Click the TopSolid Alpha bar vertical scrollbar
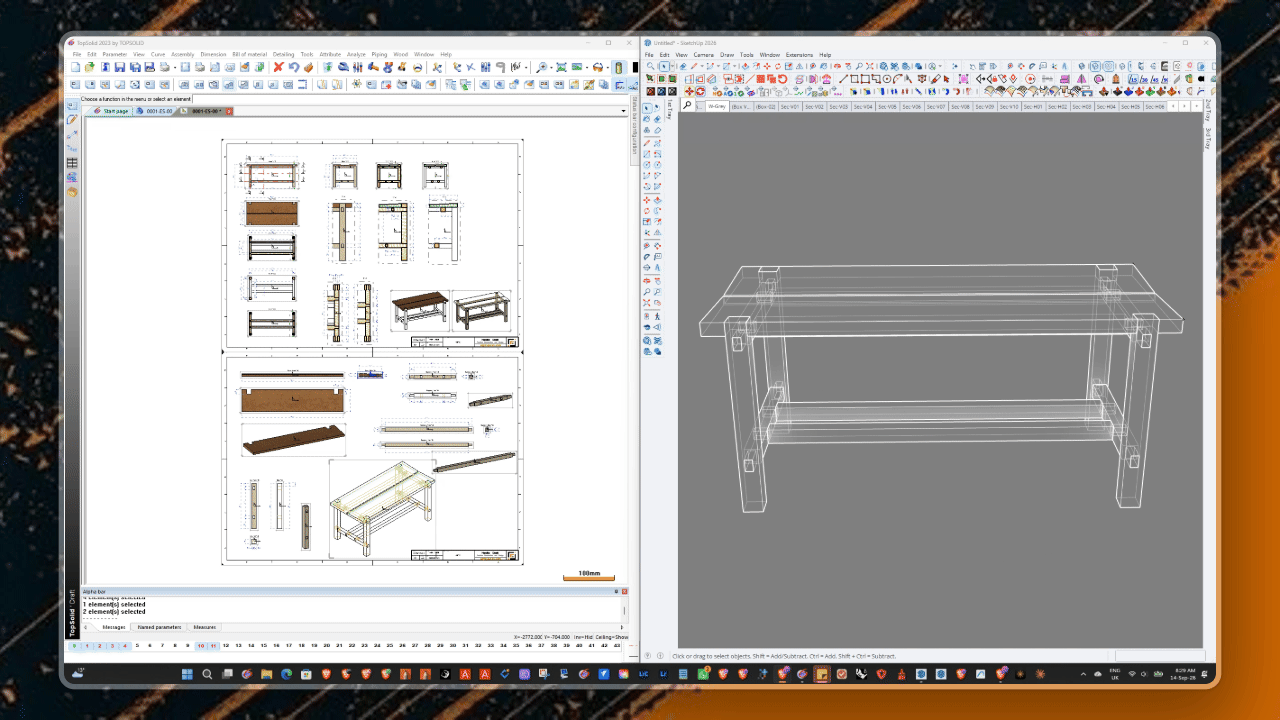 [x=625, y=609]
